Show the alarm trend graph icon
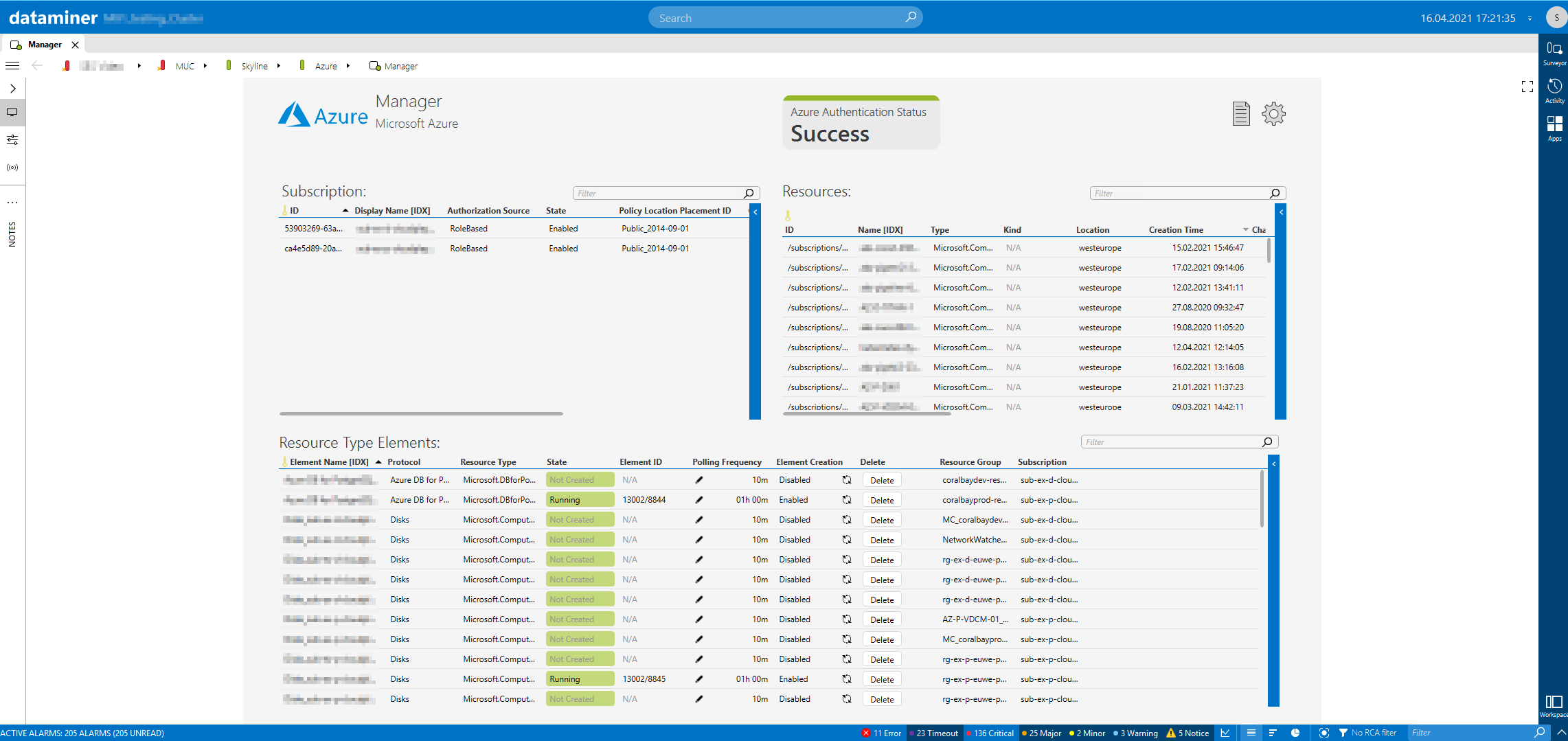This screenshot has width=1568, height=741. [1225, 733]
